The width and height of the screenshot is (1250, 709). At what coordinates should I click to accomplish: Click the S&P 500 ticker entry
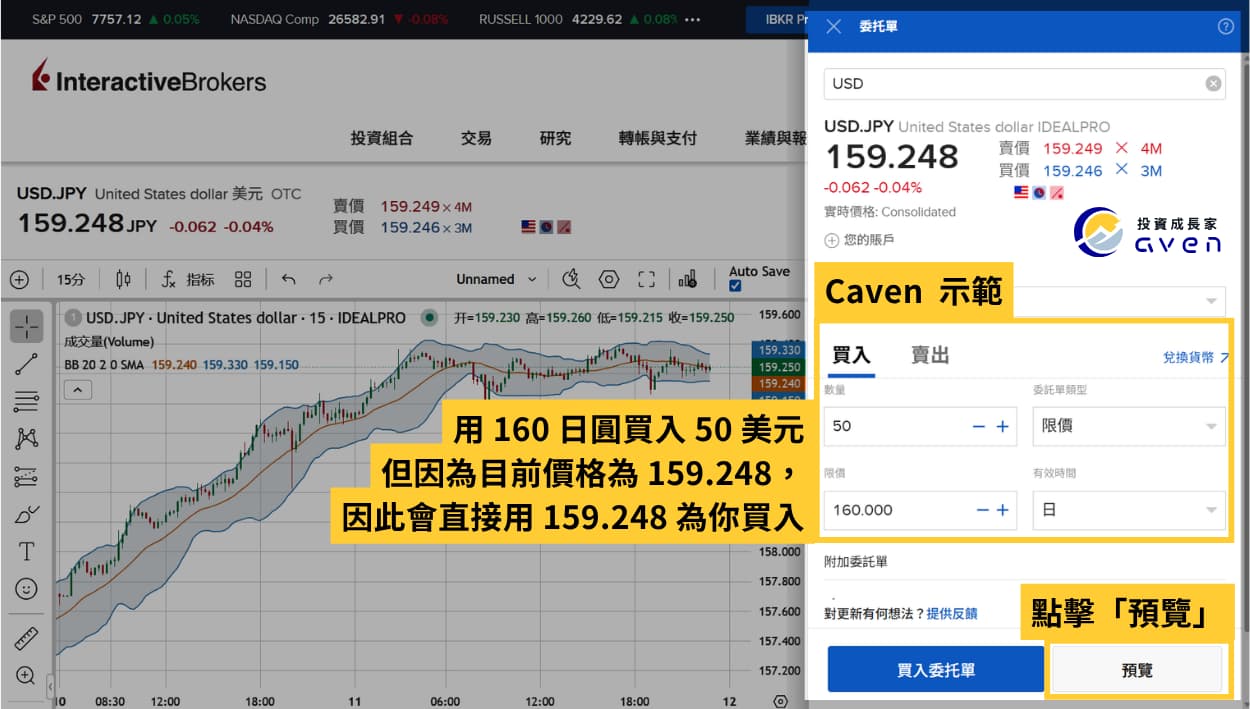point(115,19)
